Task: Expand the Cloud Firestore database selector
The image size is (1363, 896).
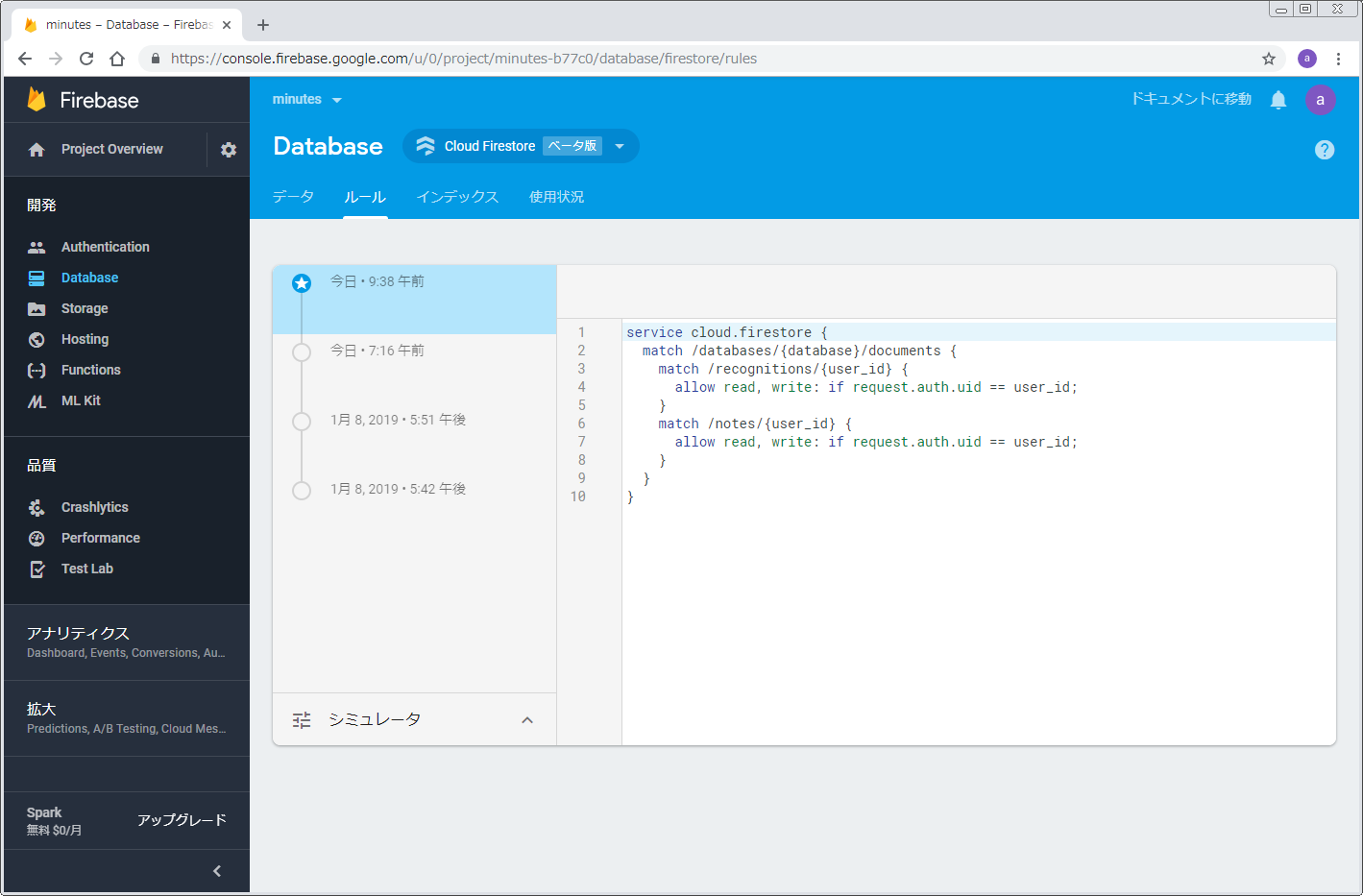Action: pos(620,146)
